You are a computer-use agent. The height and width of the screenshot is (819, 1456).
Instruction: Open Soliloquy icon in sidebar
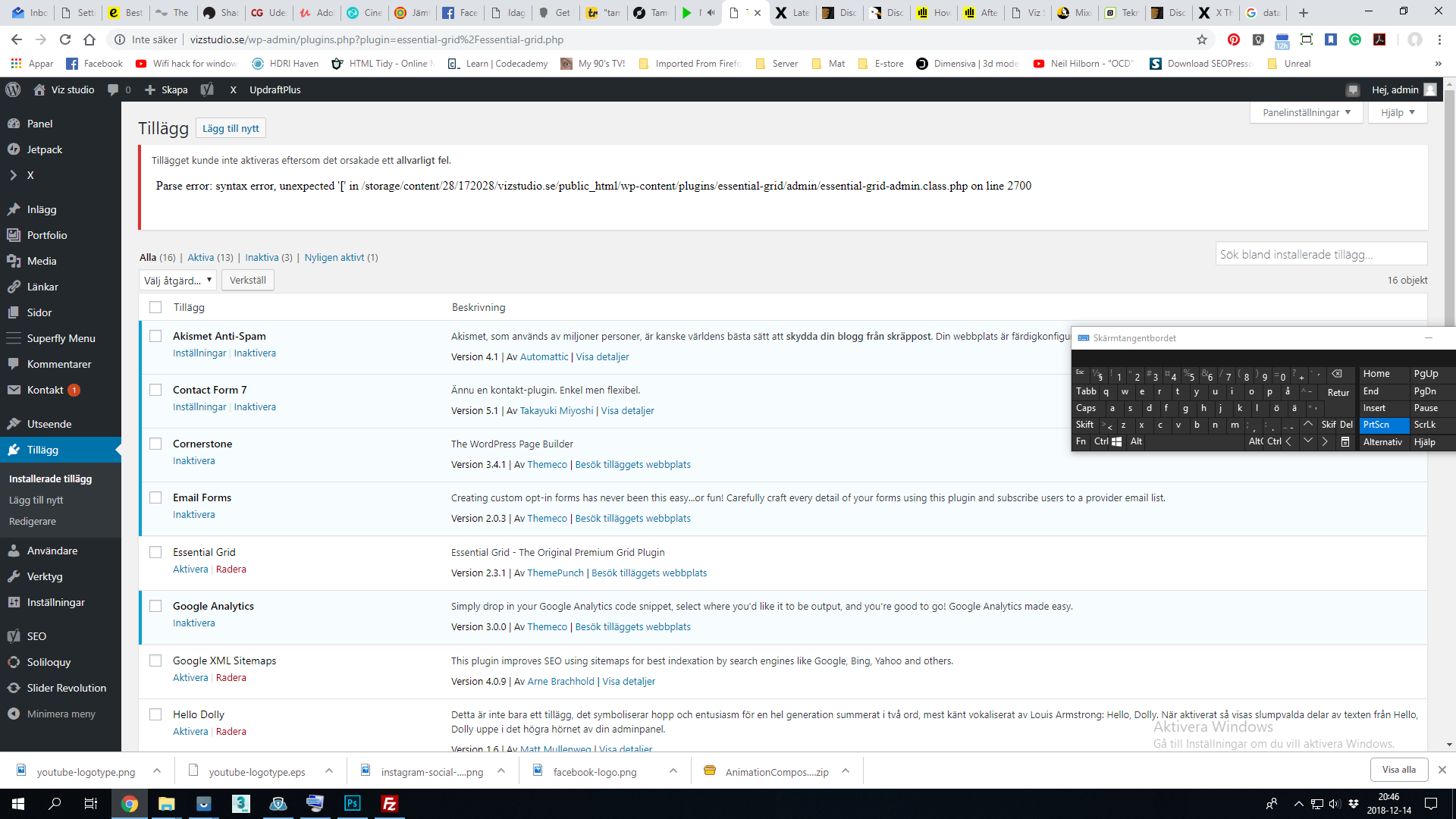point(14,662)
